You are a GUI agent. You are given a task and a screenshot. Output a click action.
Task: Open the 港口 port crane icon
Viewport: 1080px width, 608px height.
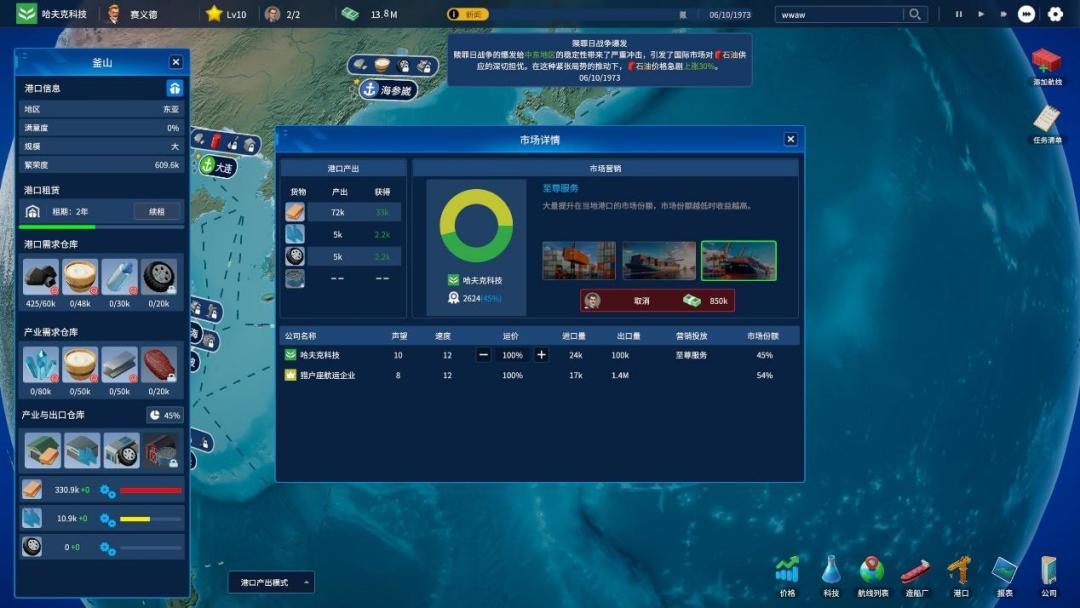coord(960,576)
